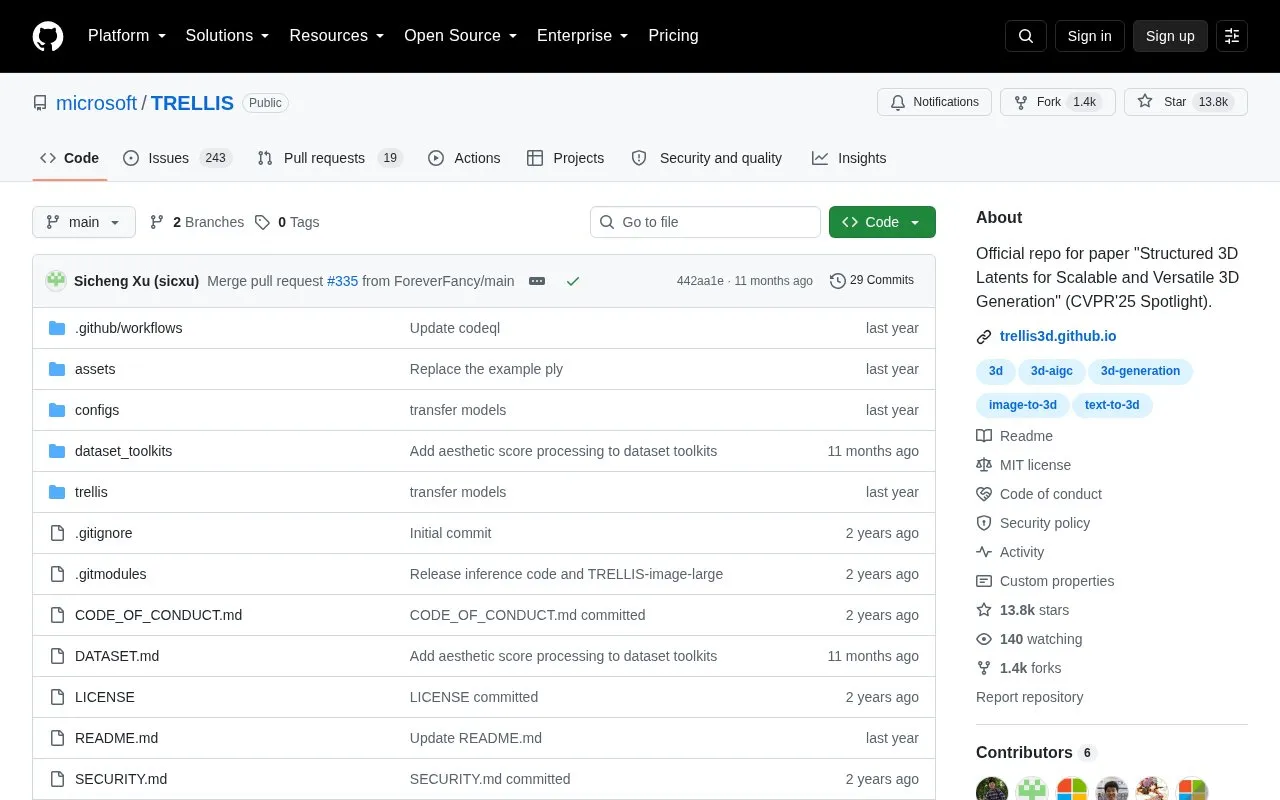Click the assets folder icon

pyautogui.click(x=57, y=369)
